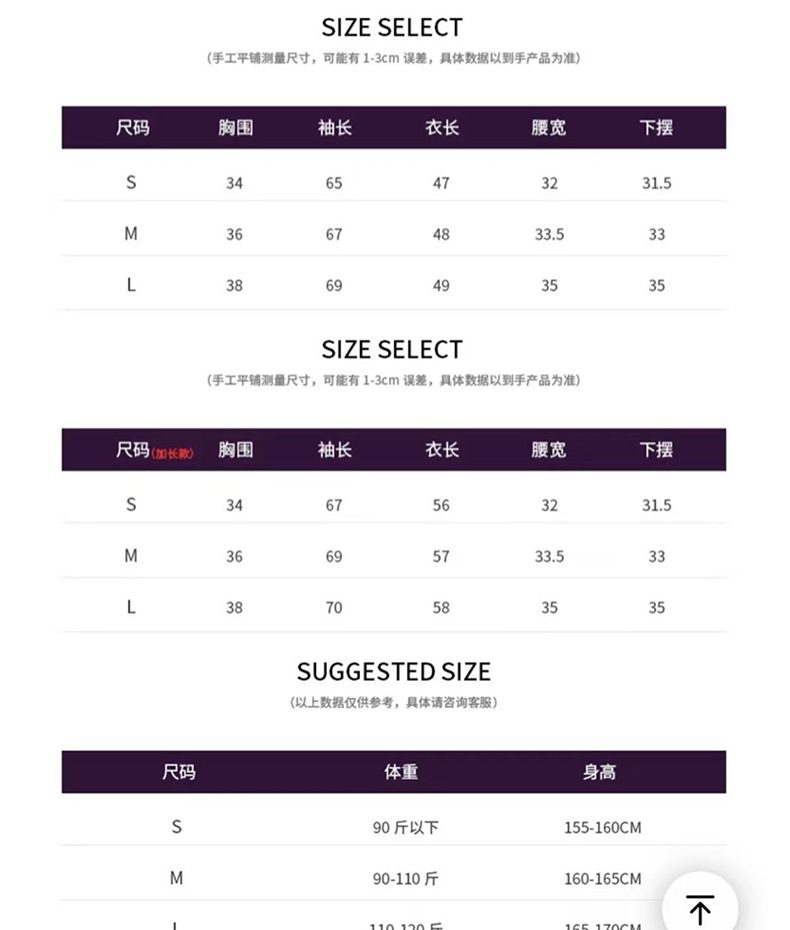Select size M in suggested size table
Image resolution: width=790 pixels, height=930 pixels.
[x=177, y=878]
